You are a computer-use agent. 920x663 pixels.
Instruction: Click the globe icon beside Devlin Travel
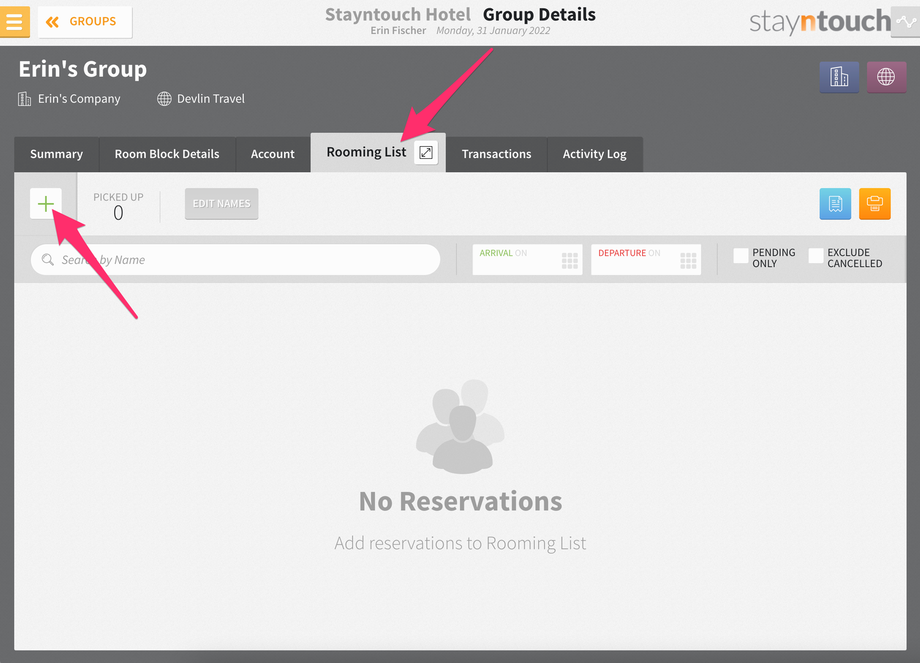pyautogui.click(x=164, y=99)
